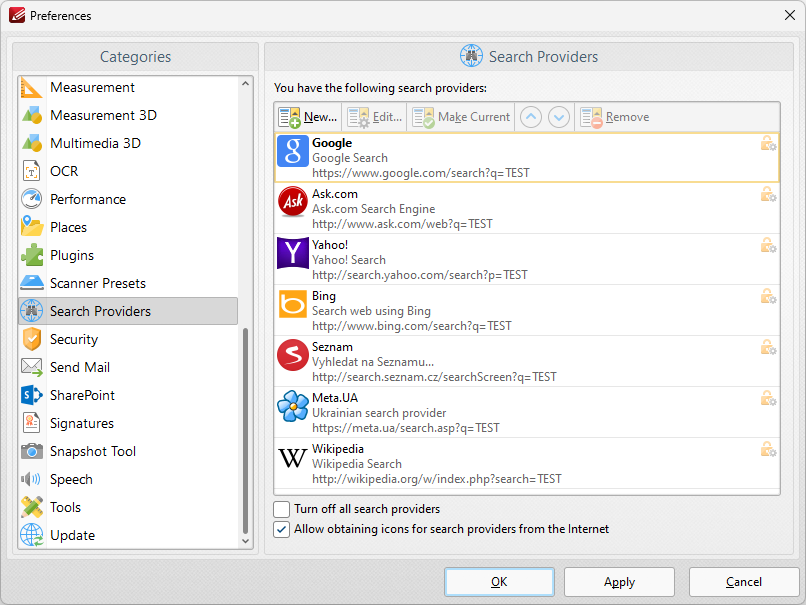This screenshot has width=806, height=605.
Task: Click the Update globe icon
Action: click(31, 535)
